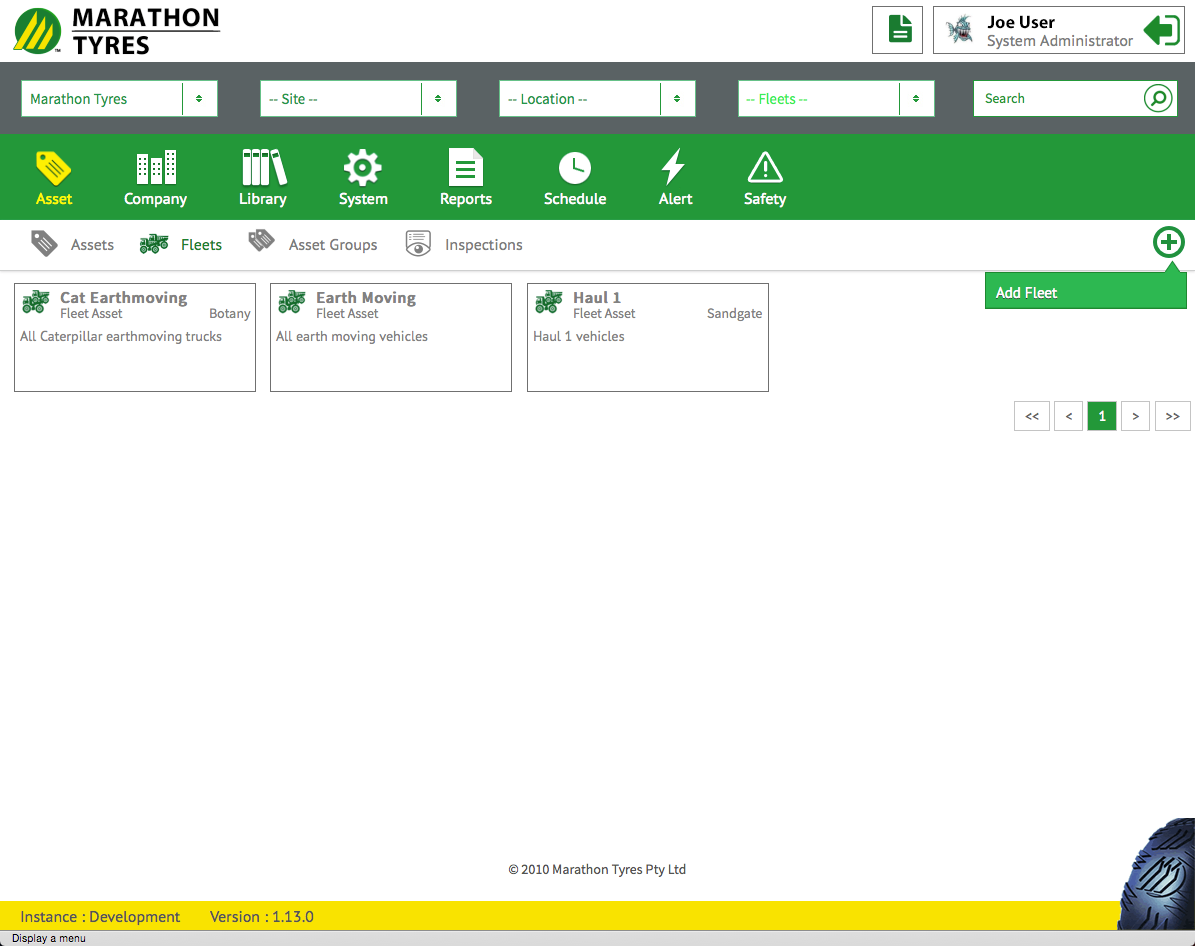This screenshot has width=1195, height=946.
Task: Open the Schedule clock icon
Action: pos(574,168)
